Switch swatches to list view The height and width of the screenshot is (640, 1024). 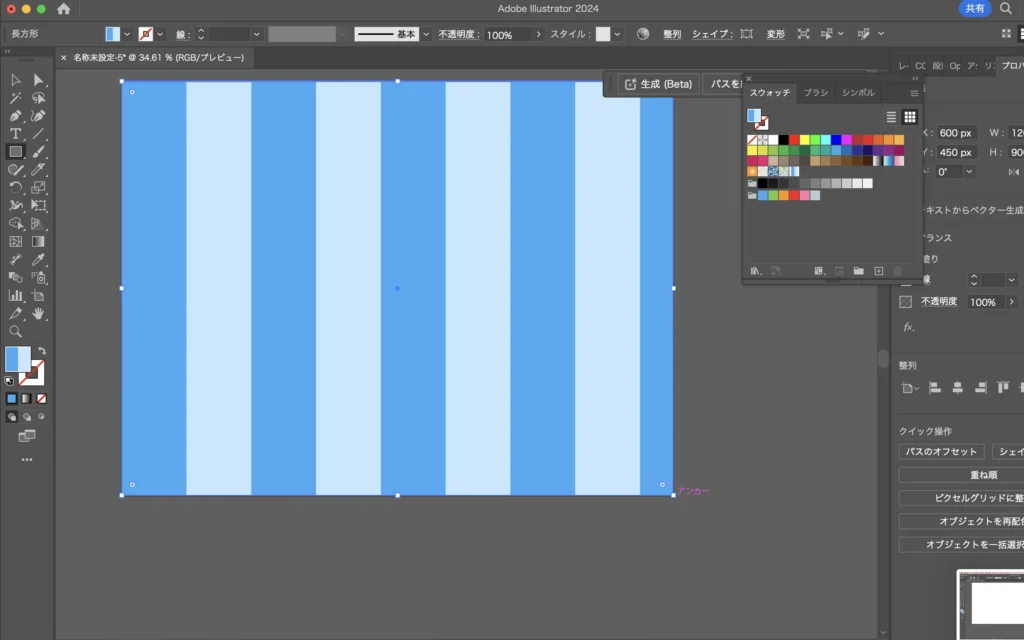[891, 117]
